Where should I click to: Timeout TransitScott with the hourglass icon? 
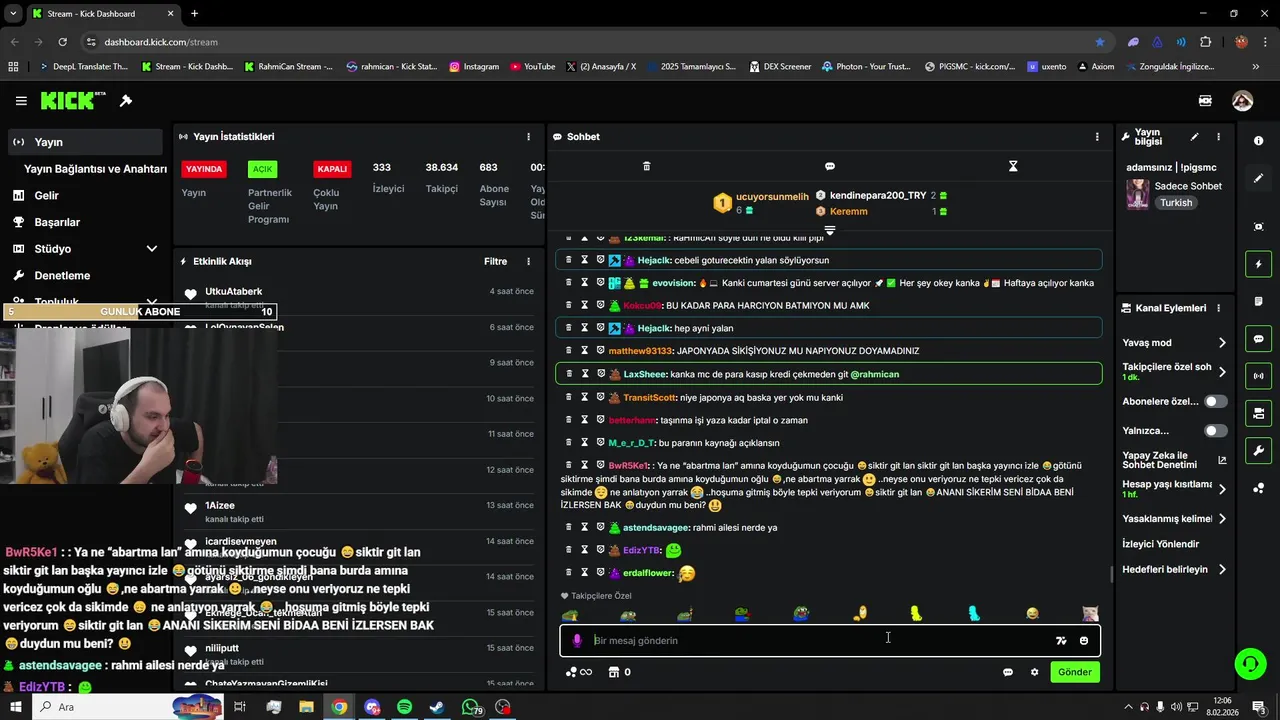pyautogui.click(x=585, y=397)
